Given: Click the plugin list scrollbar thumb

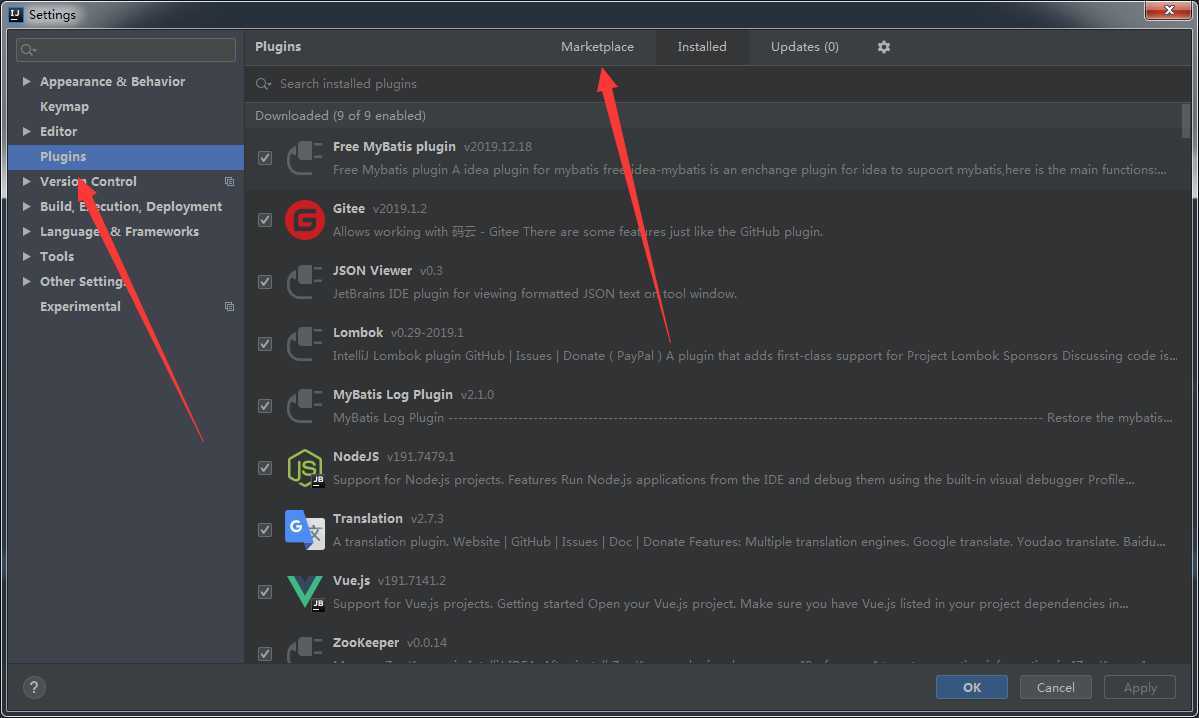Looking at the screenshot, I should click(1185, 121).
